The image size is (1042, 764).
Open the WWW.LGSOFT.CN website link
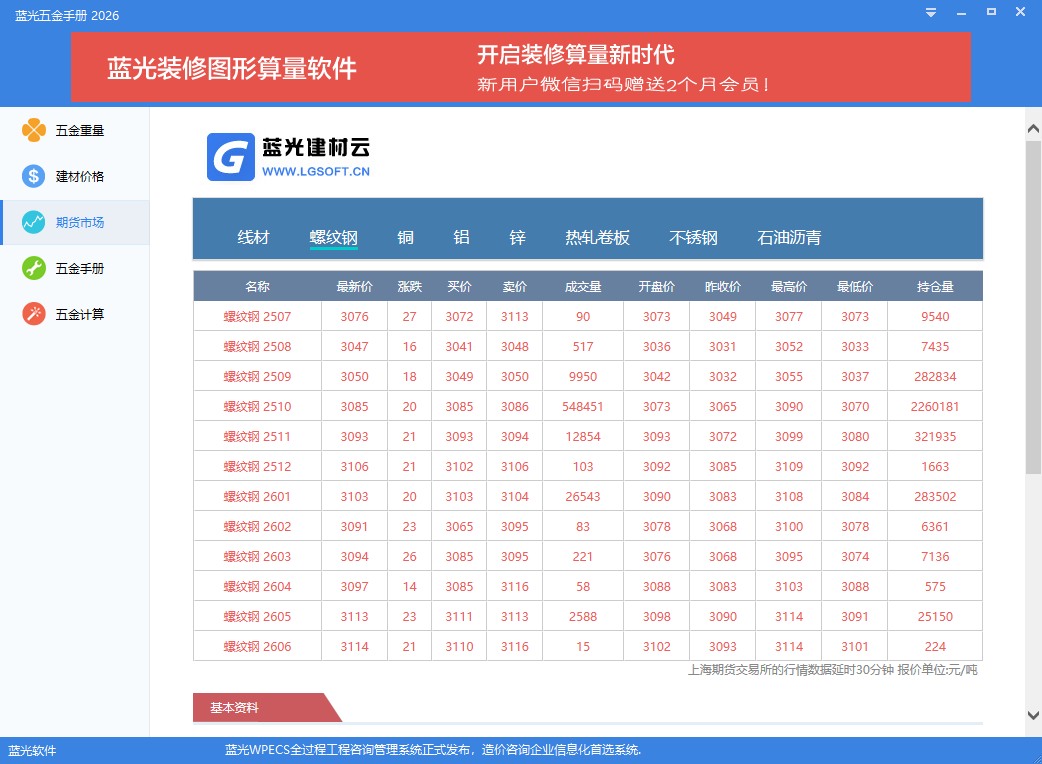coord(316,172)
